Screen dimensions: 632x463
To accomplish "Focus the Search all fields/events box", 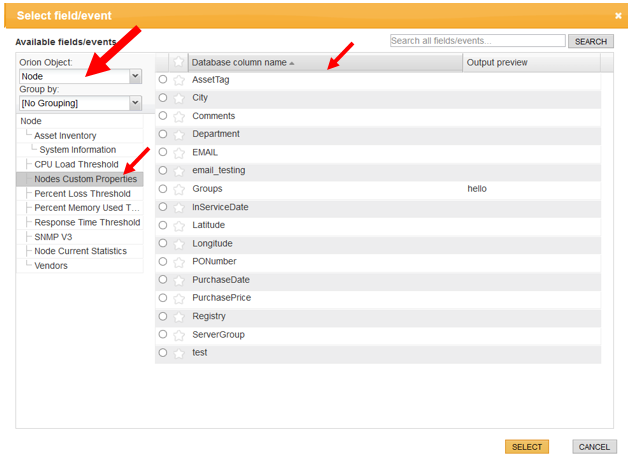I will tap(478, 41).
